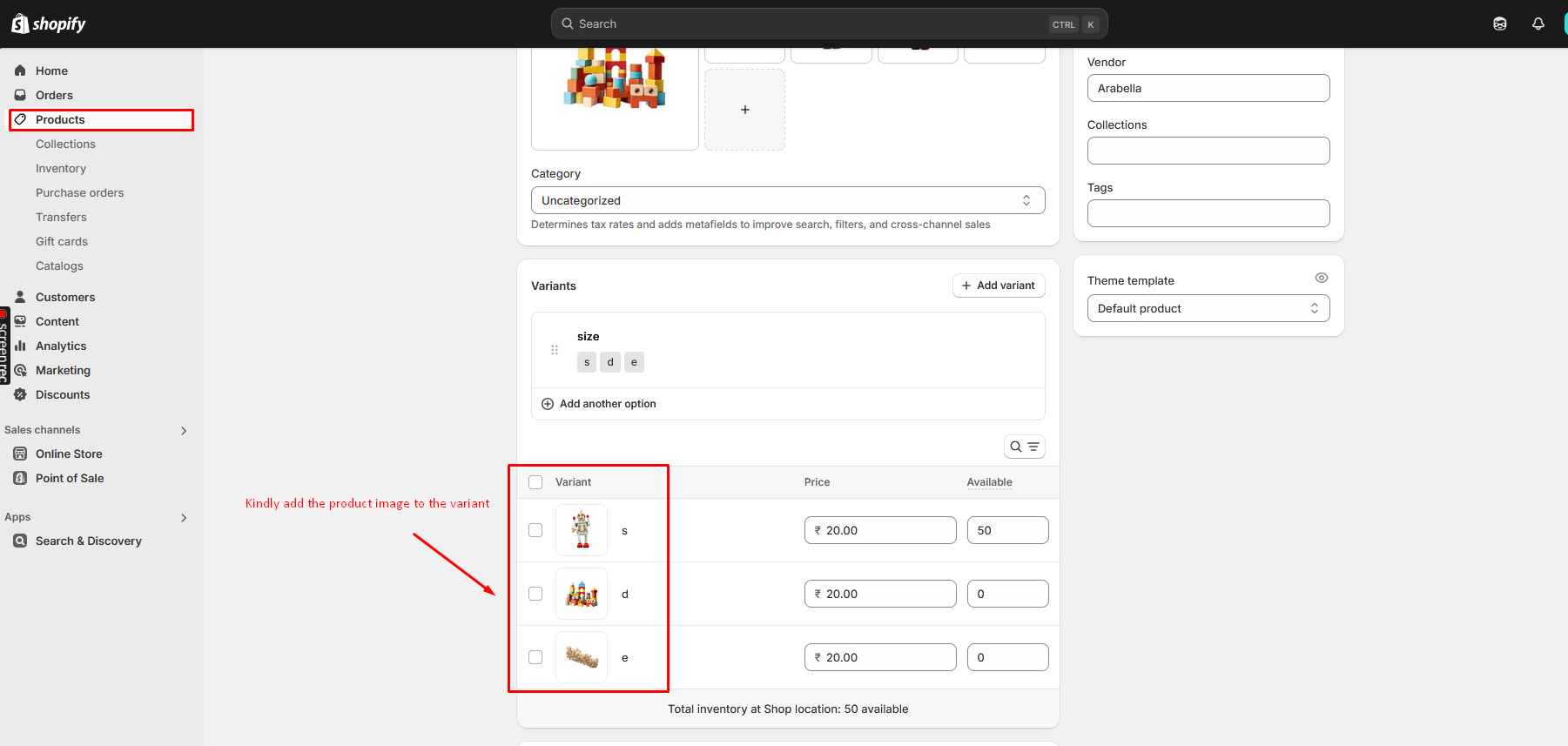The image size is (1568, 746).
Task: Click available quantity 50 for variant s
Action: click(x=1008, y=530)
